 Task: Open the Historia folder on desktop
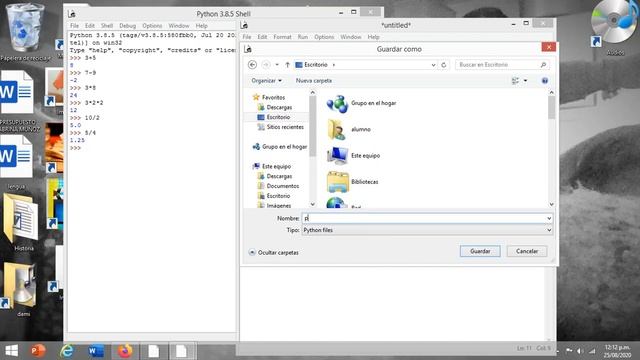(x=21, y=222)
